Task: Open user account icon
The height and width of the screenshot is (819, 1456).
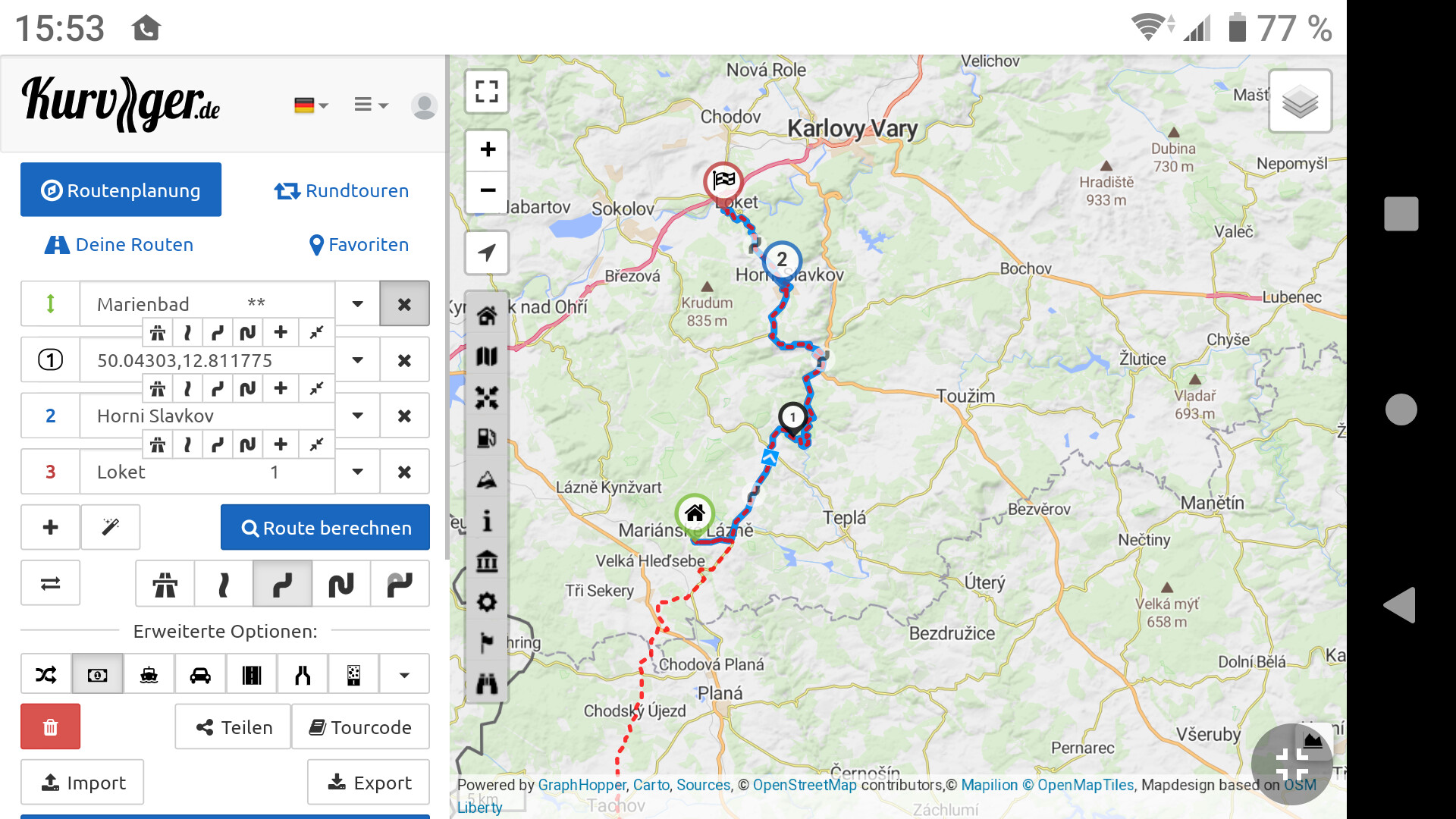Action: pyautogui.click(x=424, y=105)
